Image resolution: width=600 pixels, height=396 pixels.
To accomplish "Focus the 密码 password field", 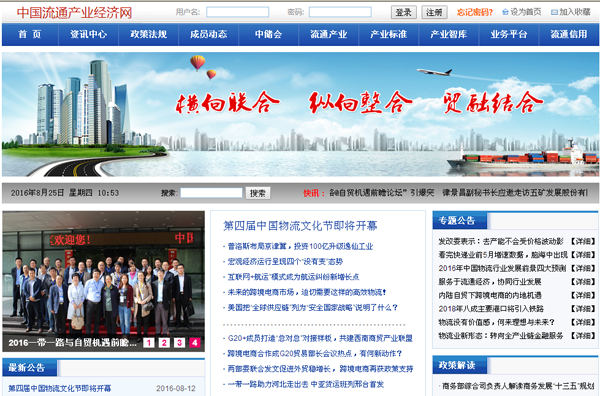I will tap(340, 12).
